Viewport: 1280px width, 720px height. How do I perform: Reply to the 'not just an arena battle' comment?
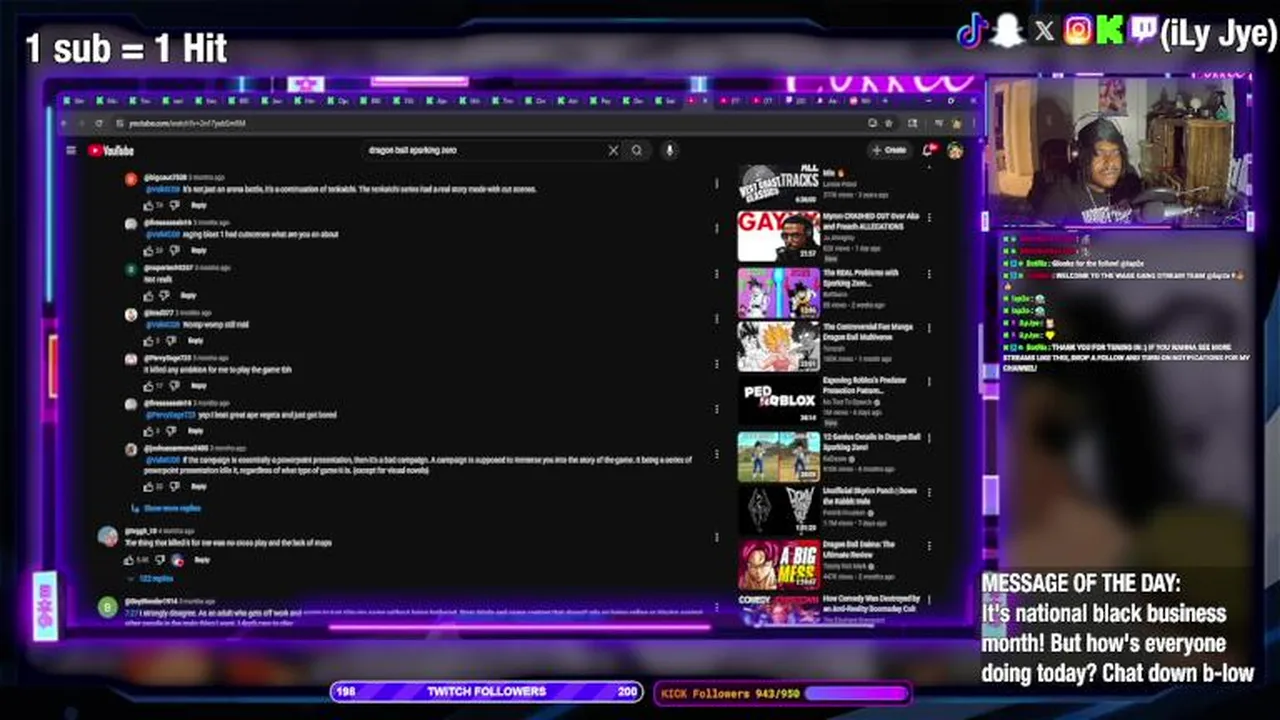[x=199, y=205]
